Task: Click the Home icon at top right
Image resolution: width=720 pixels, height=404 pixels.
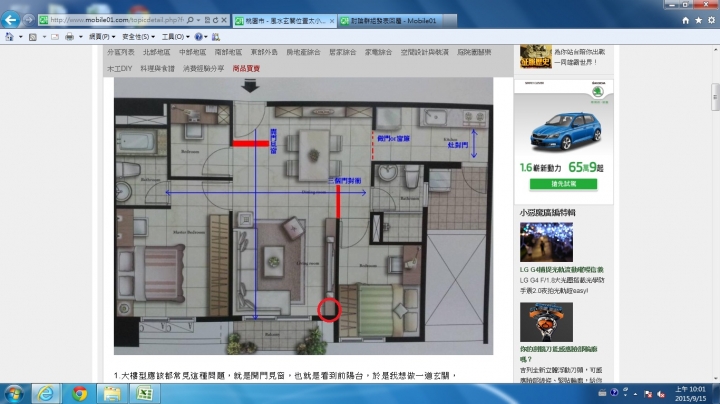Action: (x=685, y=20)
